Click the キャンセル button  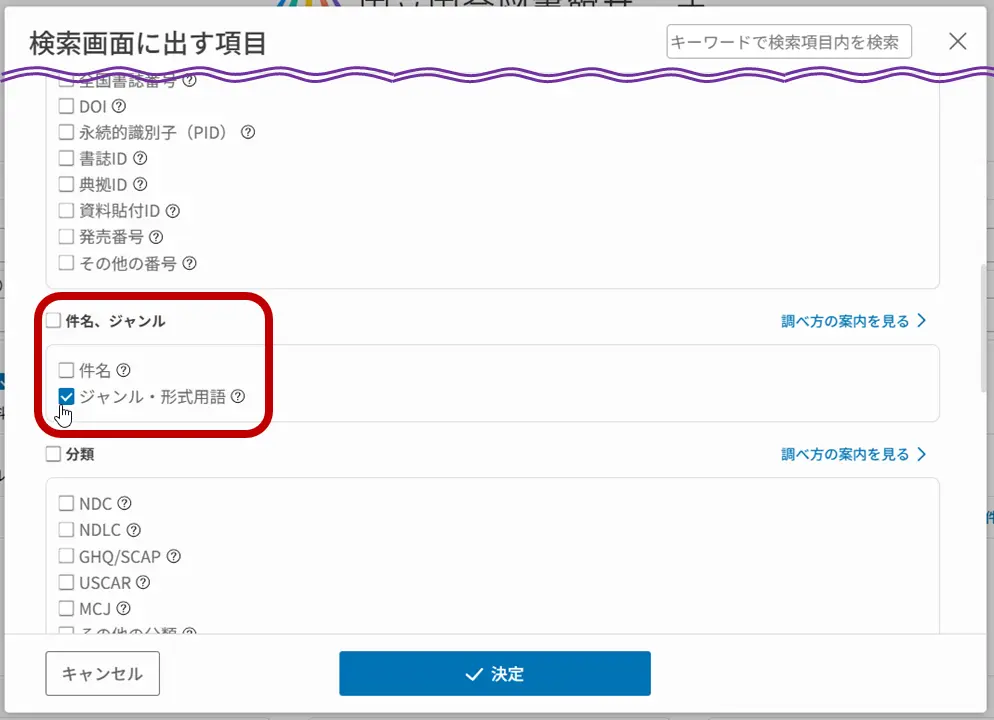click(x=102, y=674)
